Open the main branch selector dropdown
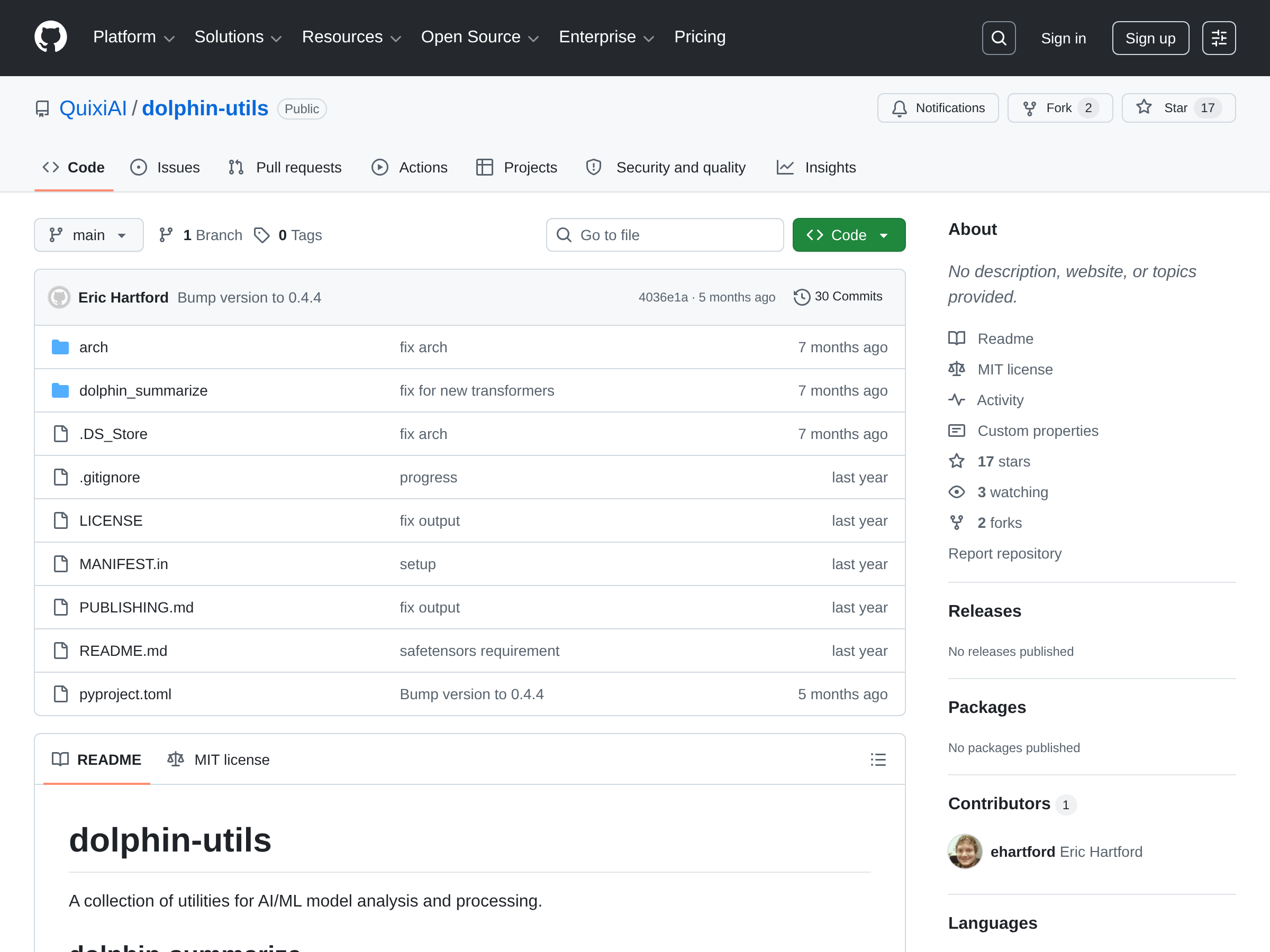Viewport: 1270px width, 952px height. [89, 235]
